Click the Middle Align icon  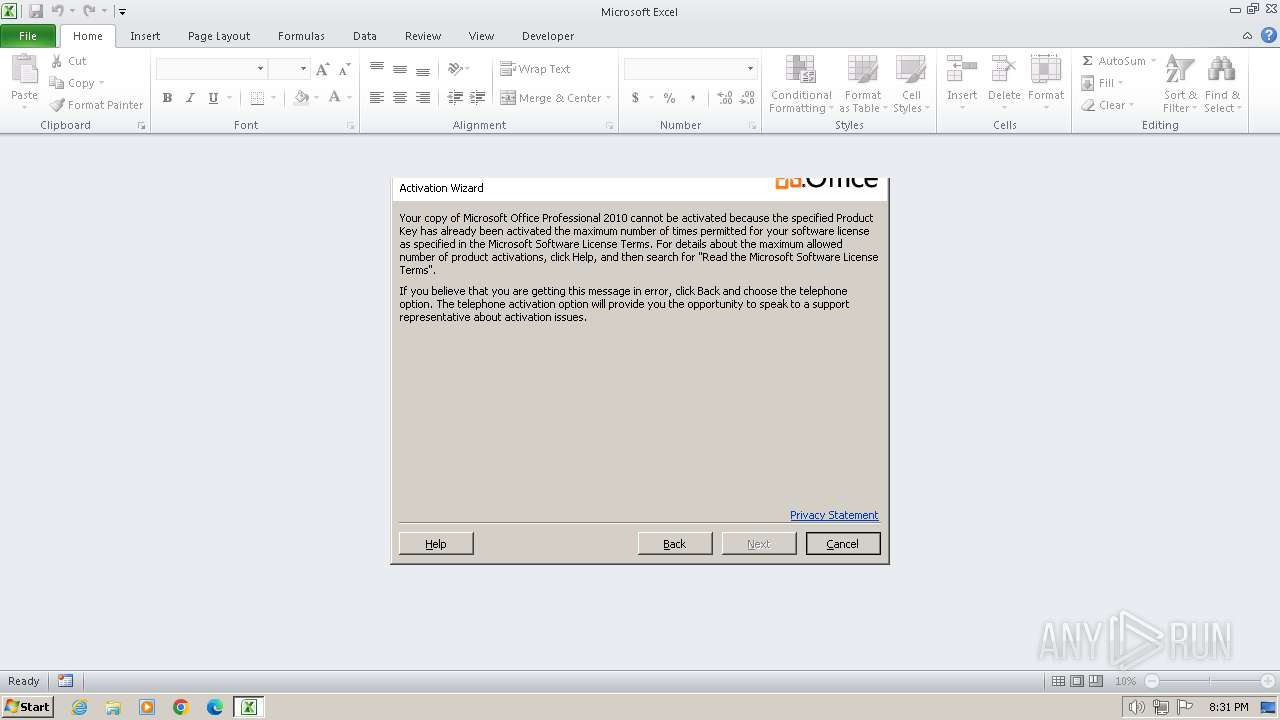tap(400, 69)
